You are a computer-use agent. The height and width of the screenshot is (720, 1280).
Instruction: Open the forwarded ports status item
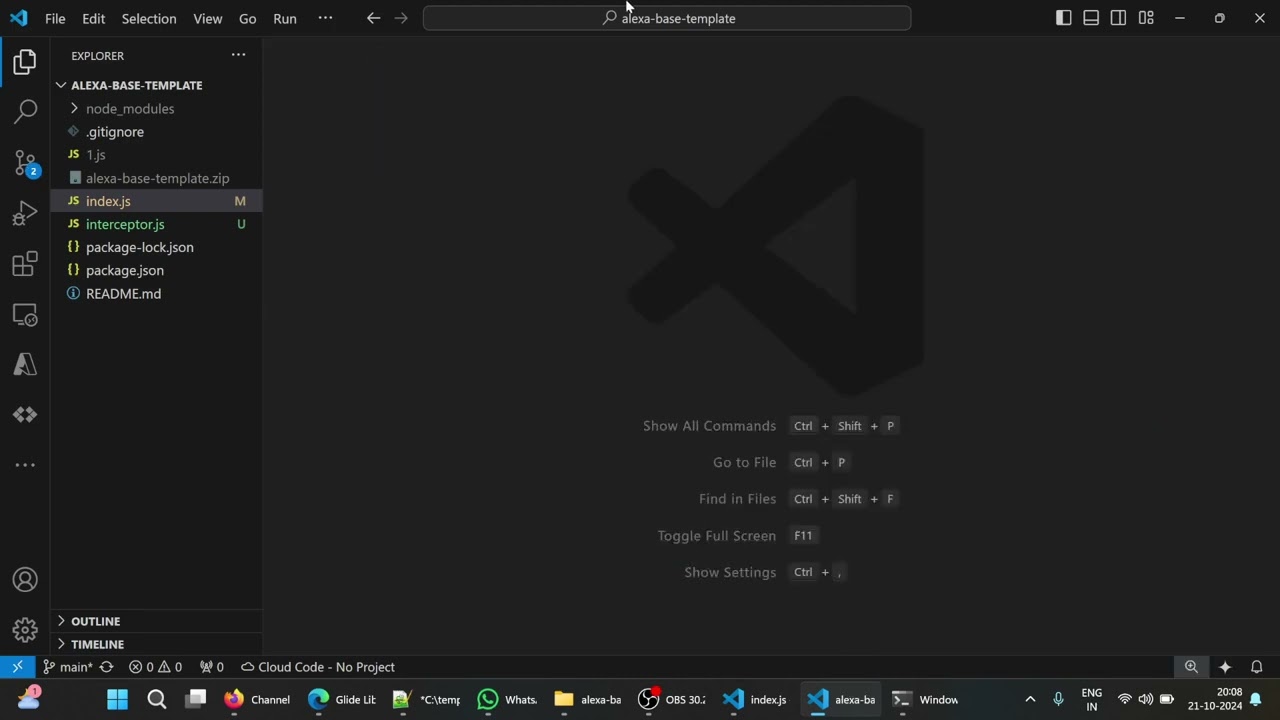[x=211, y=667]
